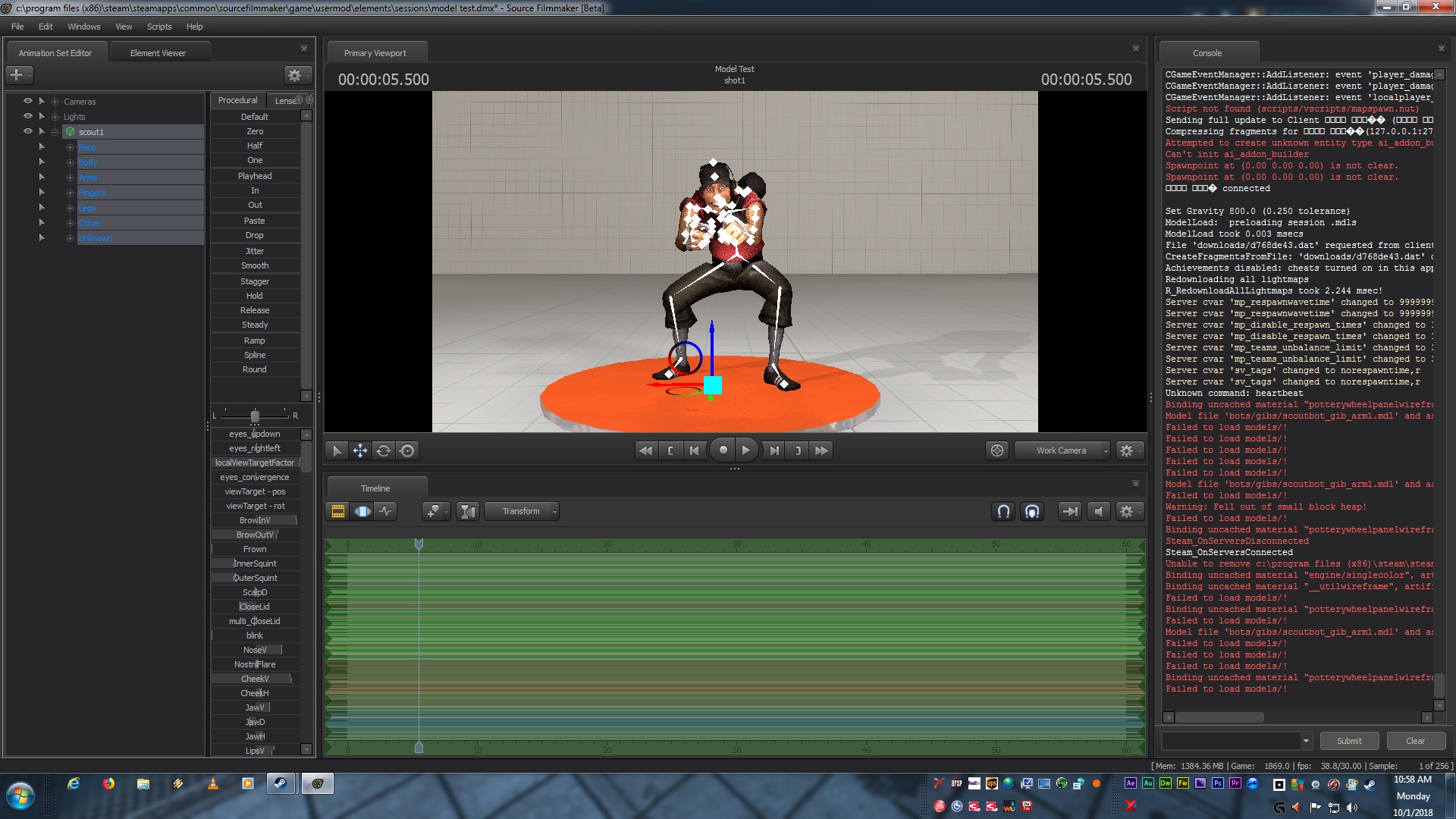Image resolution: width=1456 pixels, height=819 pixels.
Task: Click the play button
Action: coord(746,450)
